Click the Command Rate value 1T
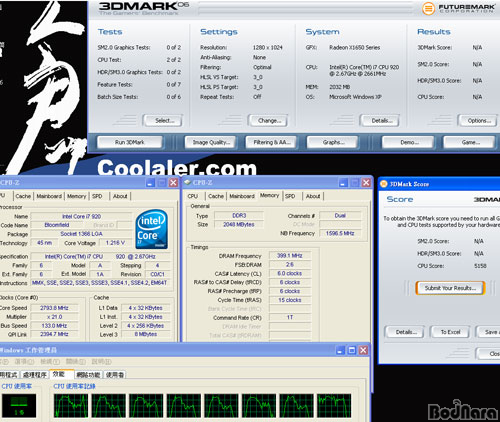Screen dimensions: 500x422 pyautogui.click(x=290, y=317)
